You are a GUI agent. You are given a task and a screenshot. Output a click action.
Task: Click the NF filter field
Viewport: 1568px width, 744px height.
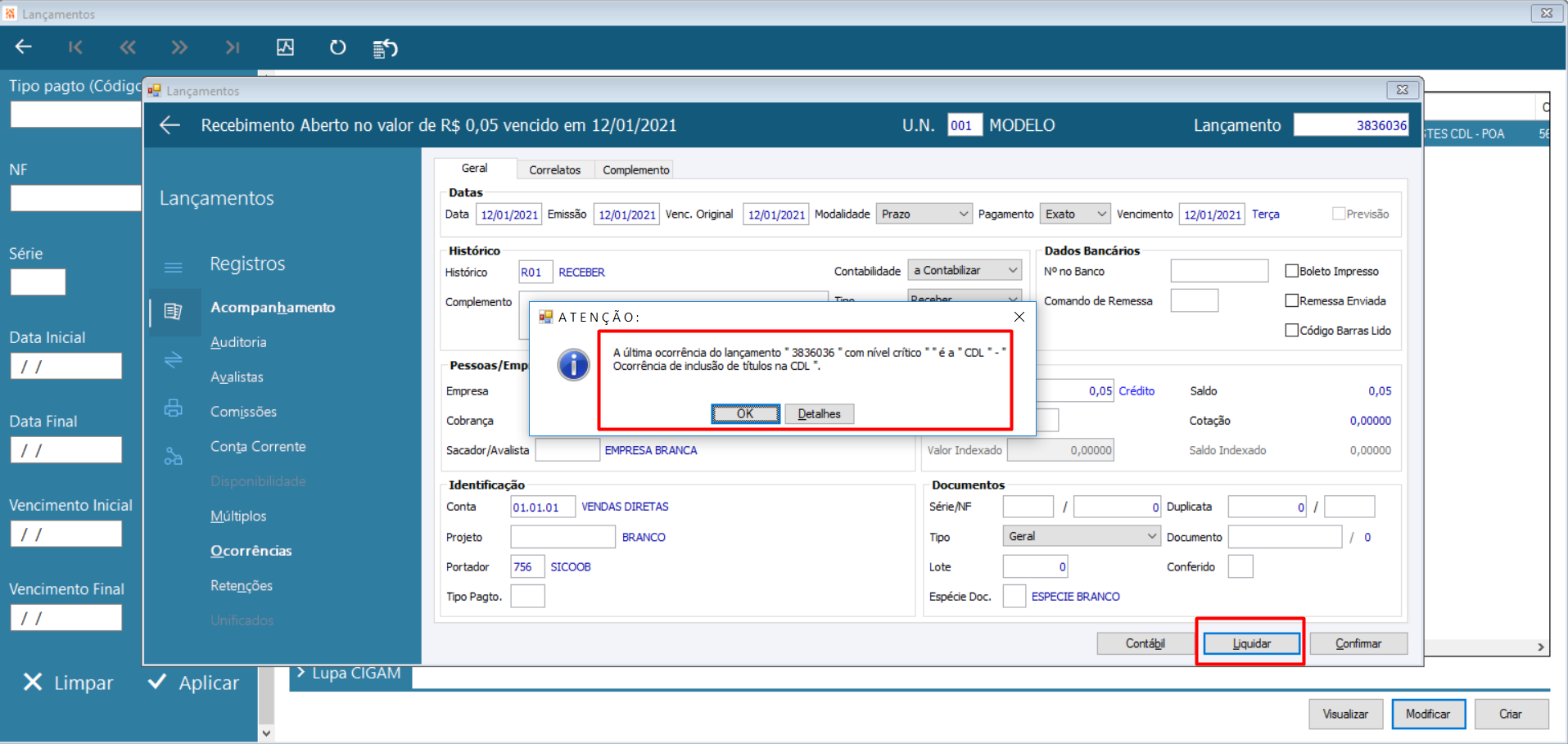tap(75, 198)
